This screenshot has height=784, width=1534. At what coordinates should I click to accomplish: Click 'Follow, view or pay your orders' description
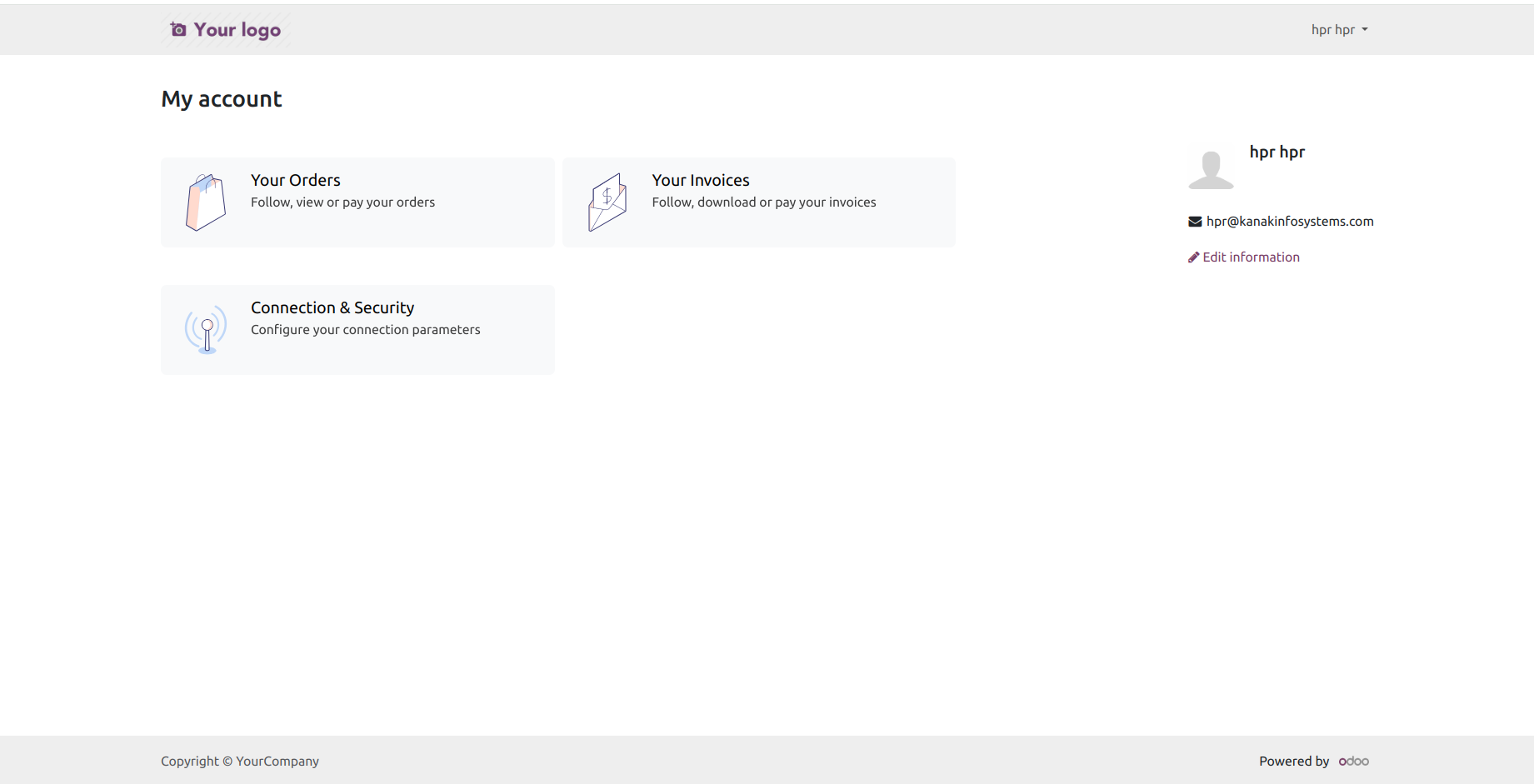[x=342, y=202]
